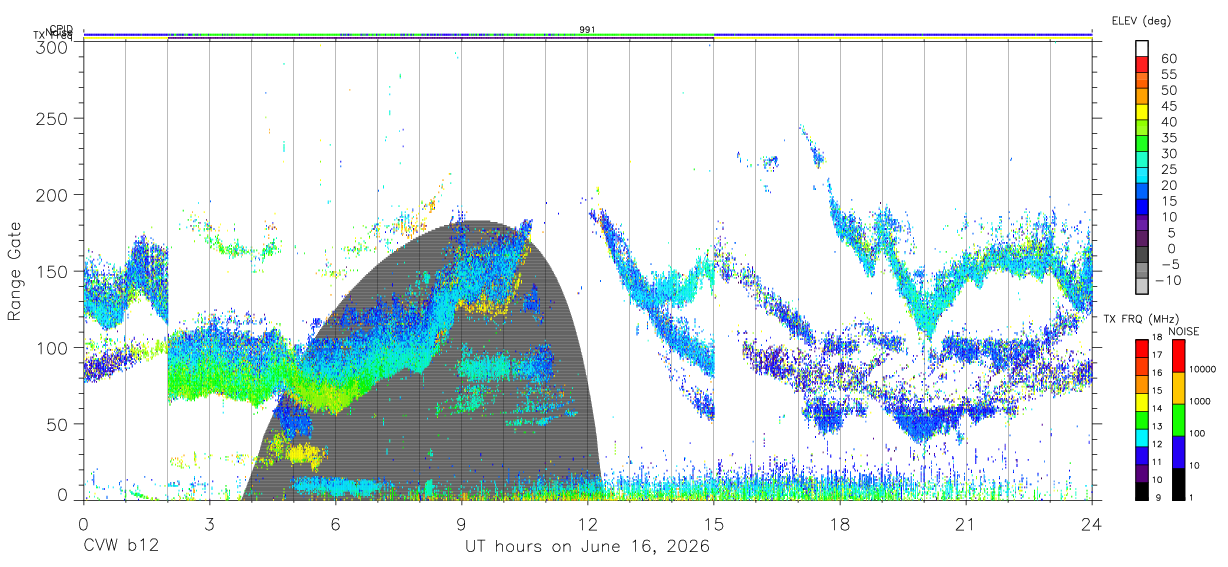Click the '200' tick label on Range Gate axis
This screenshot has height=567, width=1228.
click(51, 194)
